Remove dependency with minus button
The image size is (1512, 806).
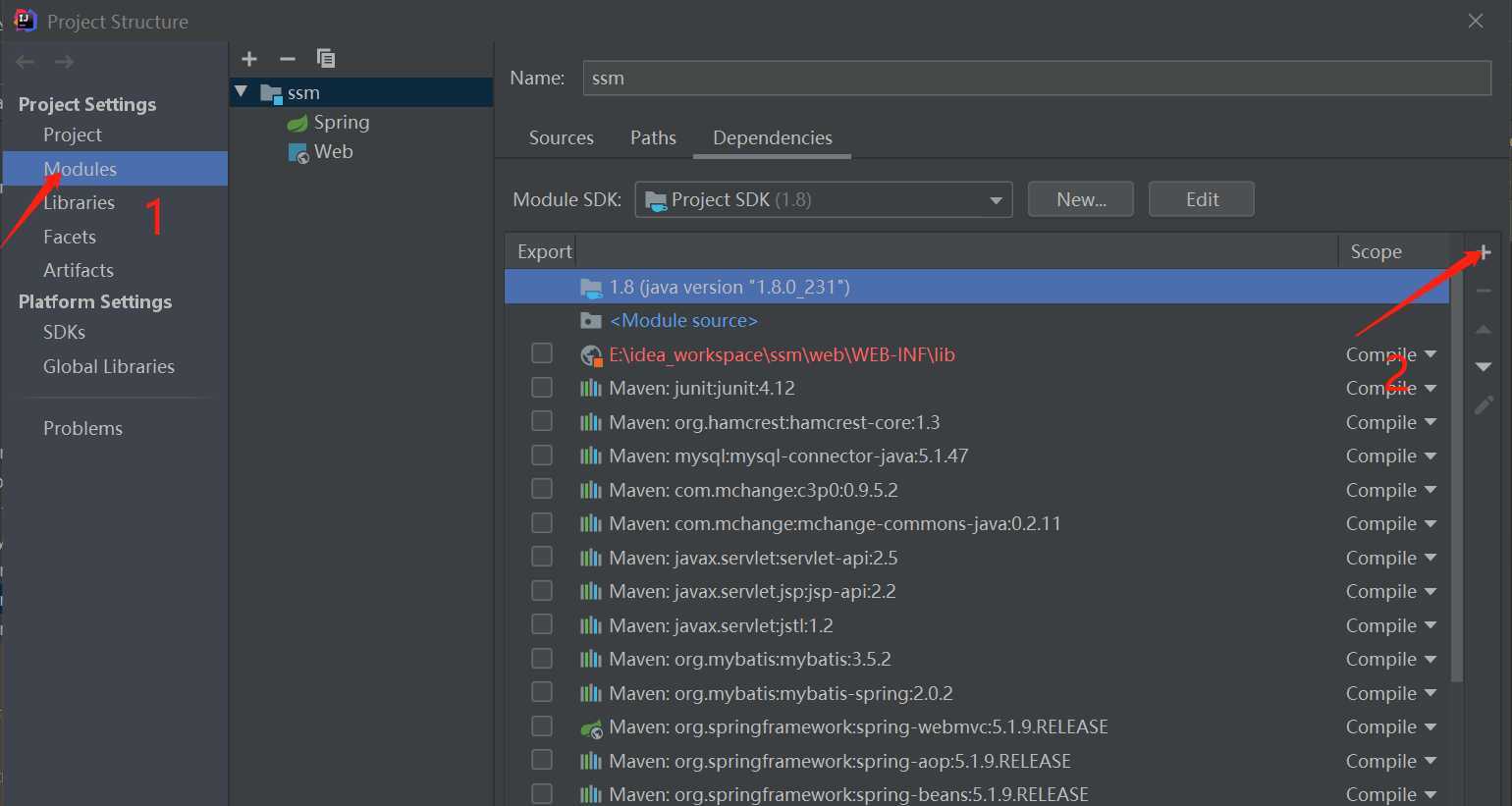(x=1484, y=291)
